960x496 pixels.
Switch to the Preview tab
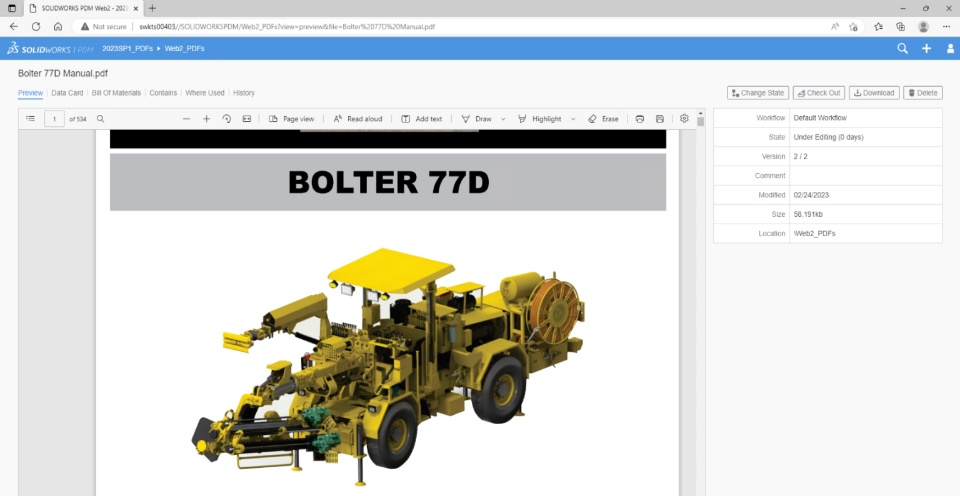31,93
